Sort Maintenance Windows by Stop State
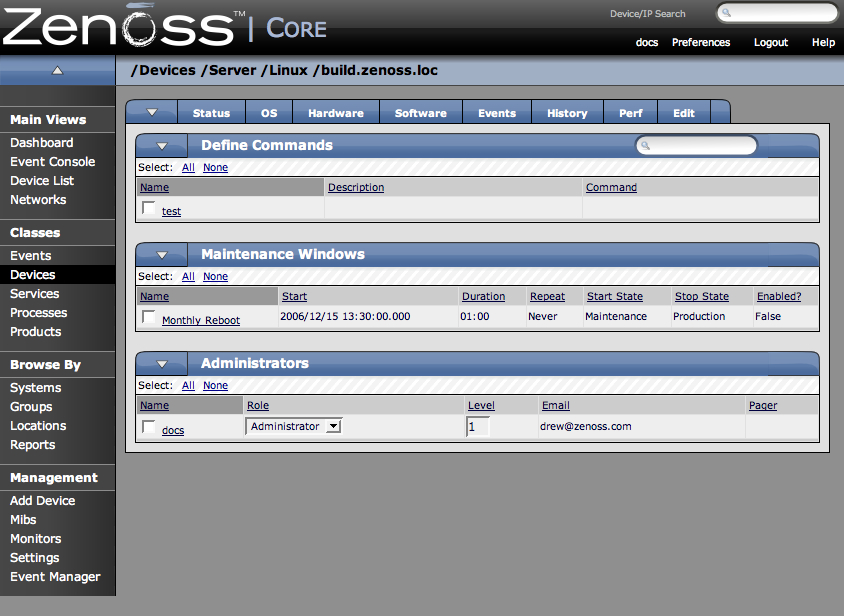 (702, 297)
